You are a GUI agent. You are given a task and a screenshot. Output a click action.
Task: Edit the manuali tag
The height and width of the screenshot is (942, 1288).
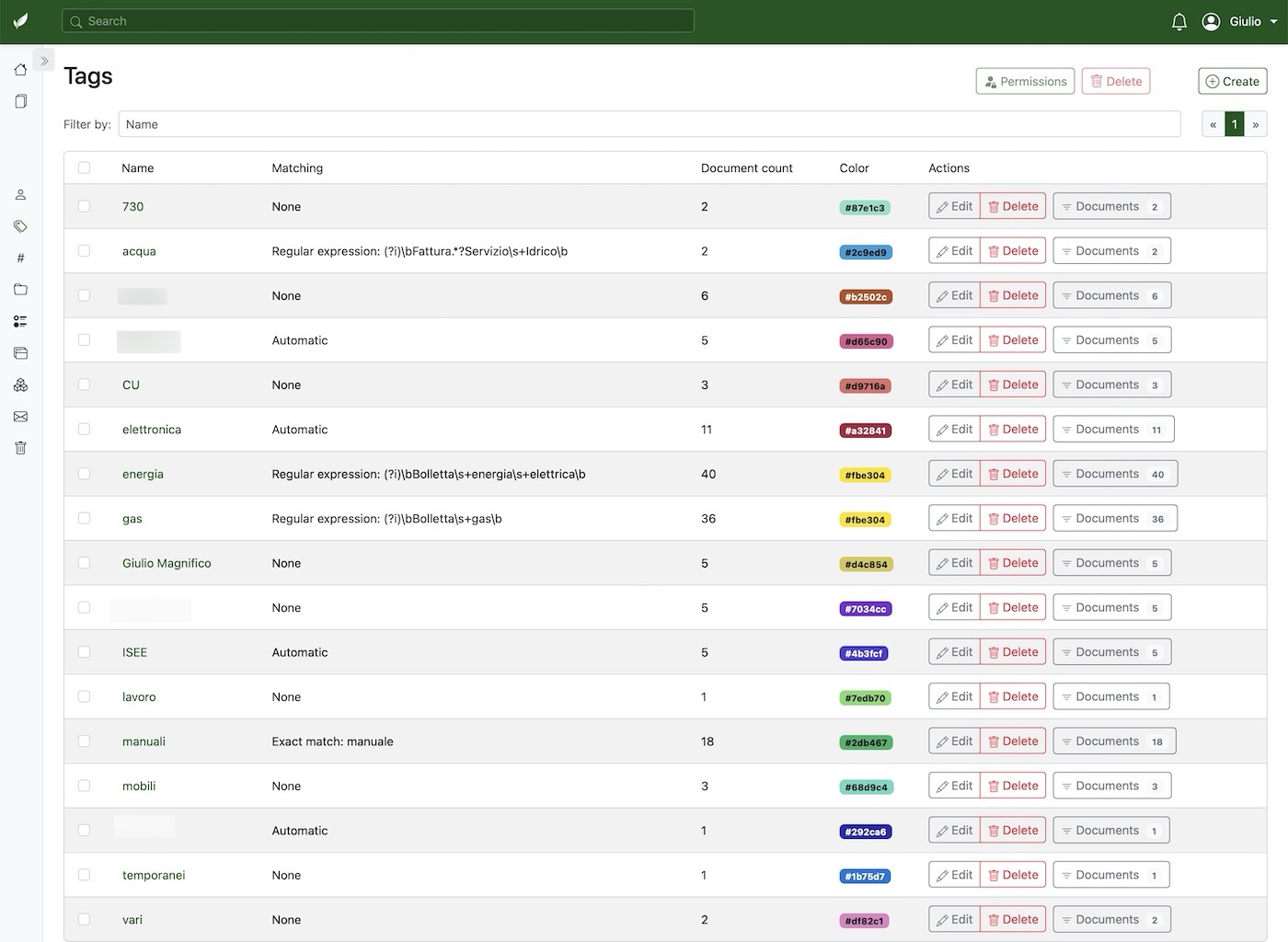[x=954, y=741]
